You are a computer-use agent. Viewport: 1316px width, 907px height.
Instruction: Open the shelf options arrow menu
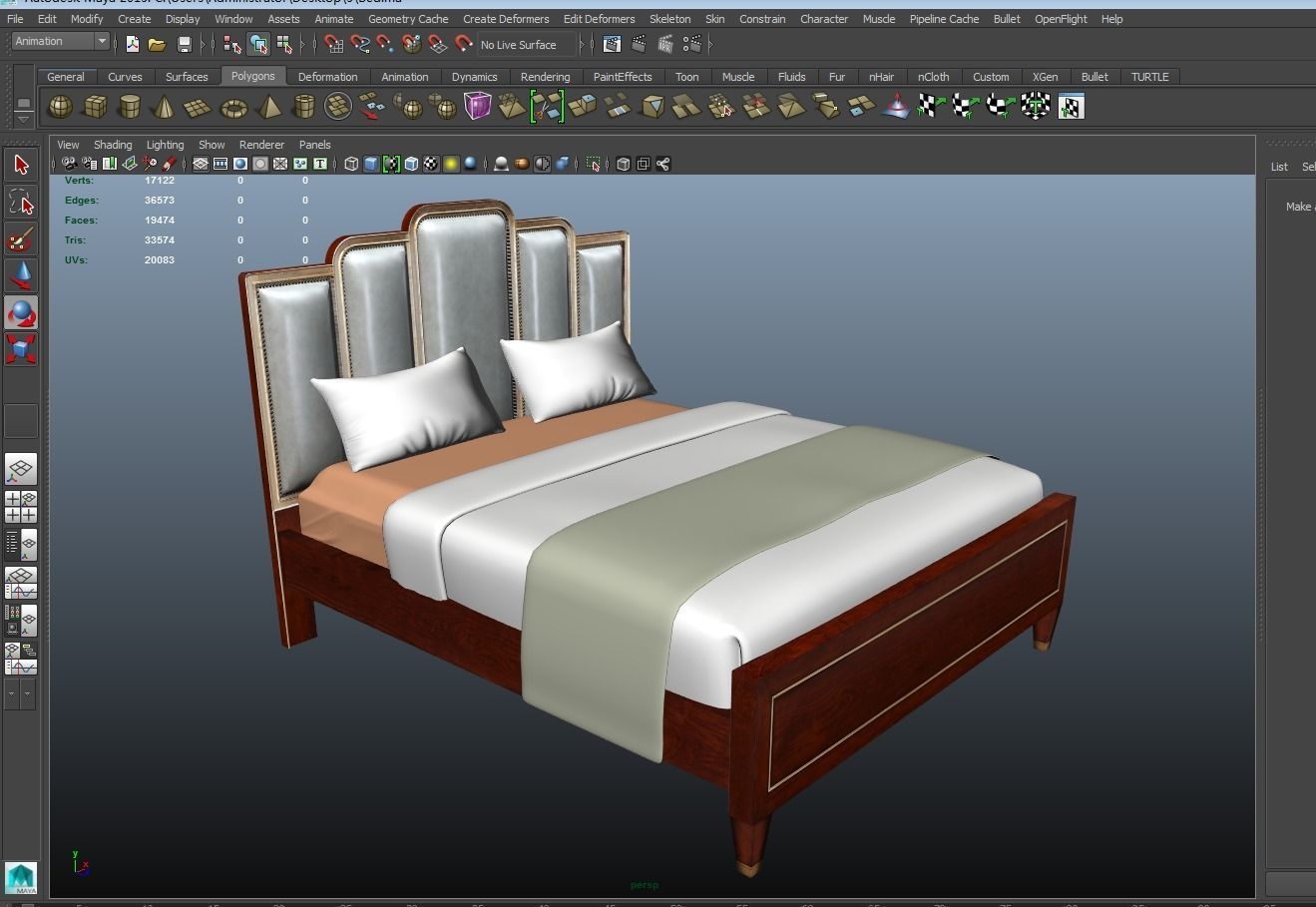(23, 119)
